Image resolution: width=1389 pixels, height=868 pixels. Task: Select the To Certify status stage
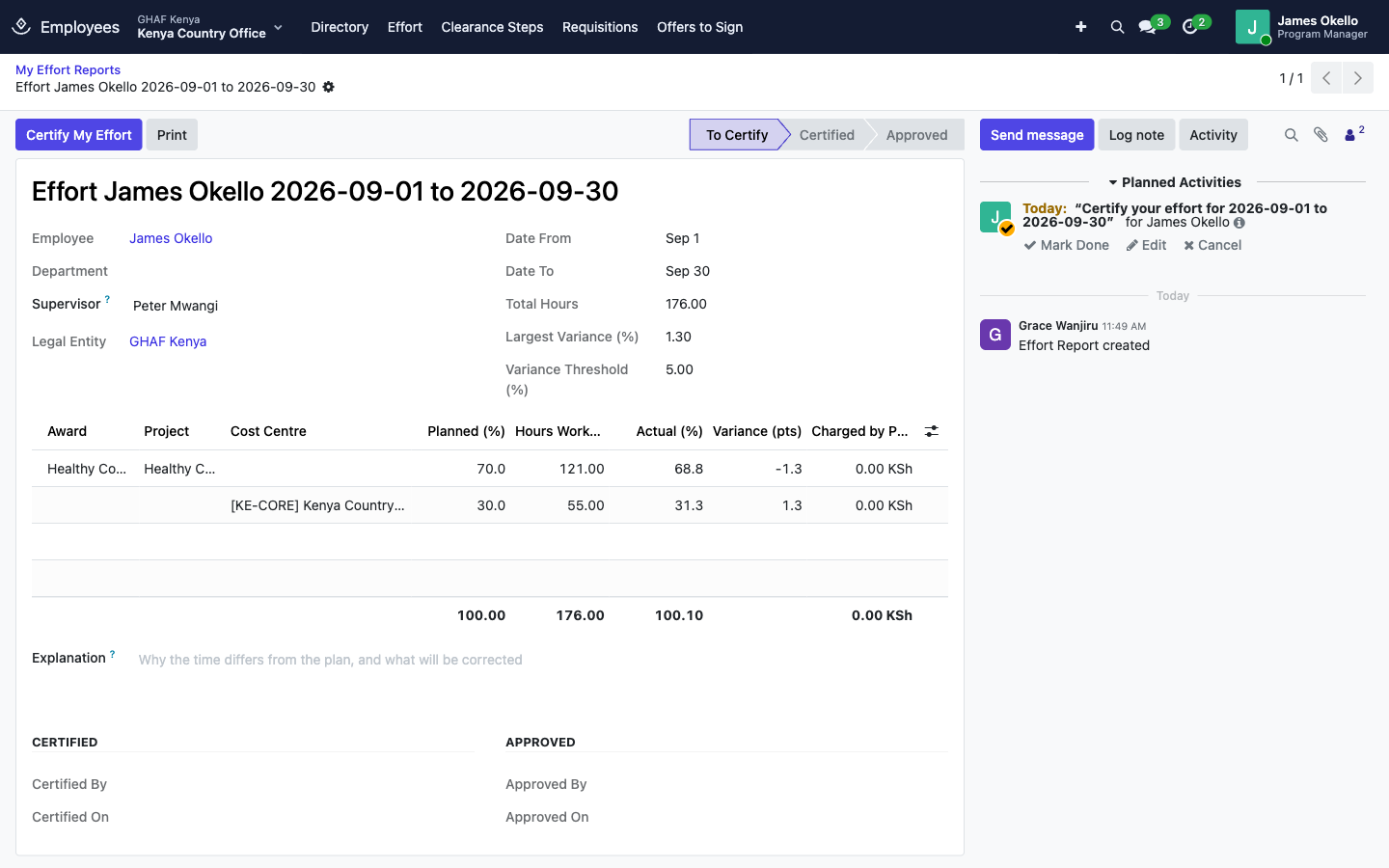(x=737, y=135)
